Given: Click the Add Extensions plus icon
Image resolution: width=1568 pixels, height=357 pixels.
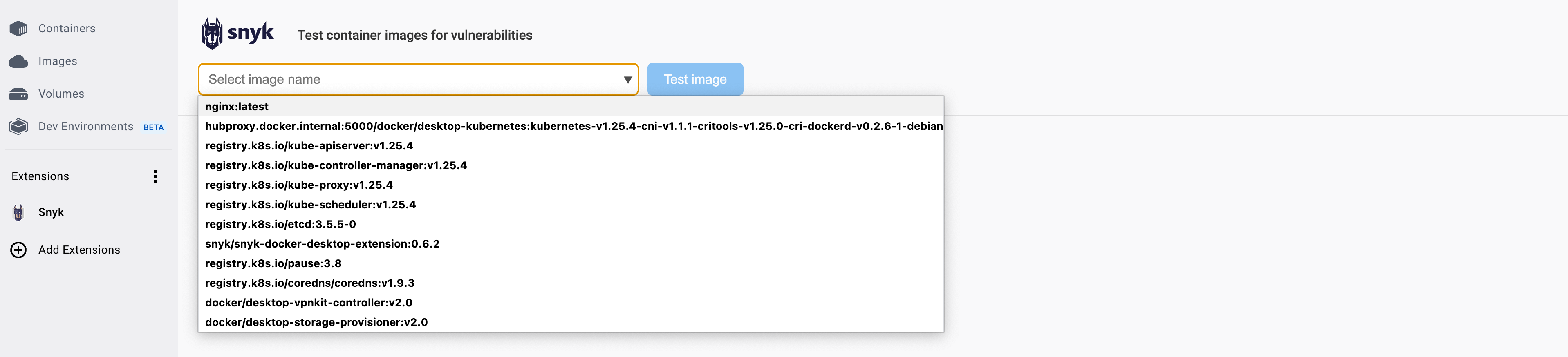Looking at the screenshot, I should 19,250.
